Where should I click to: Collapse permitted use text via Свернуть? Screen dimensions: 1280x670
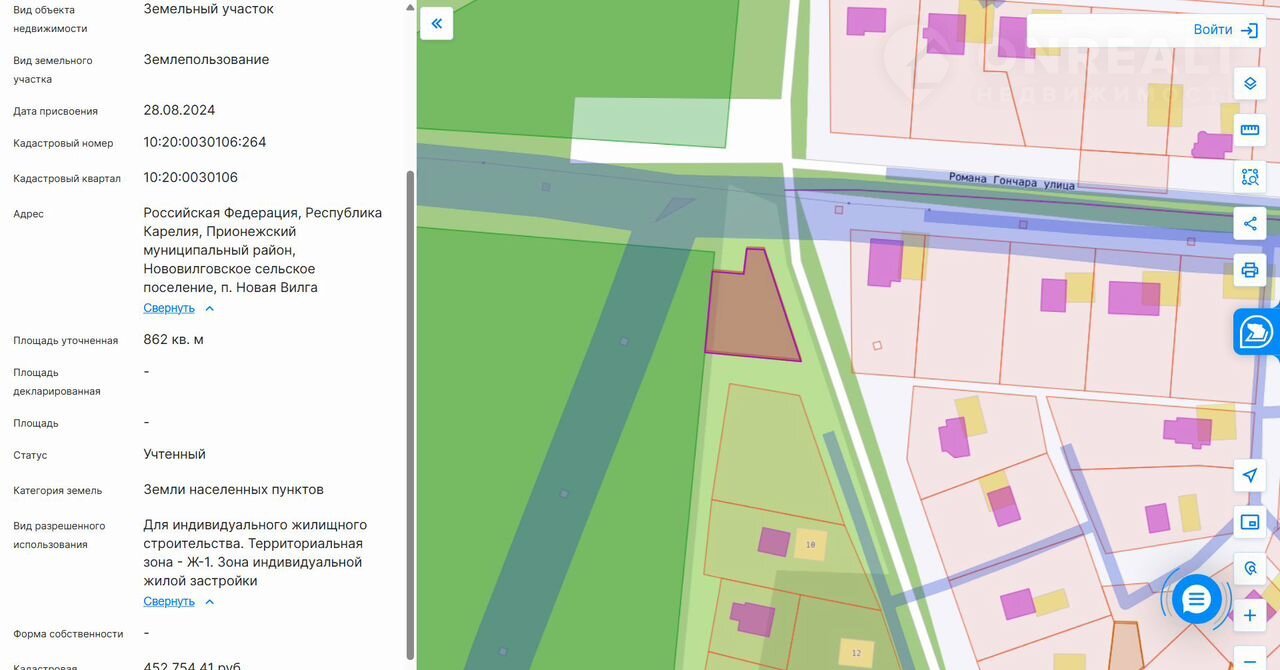[x=169, y=601]
